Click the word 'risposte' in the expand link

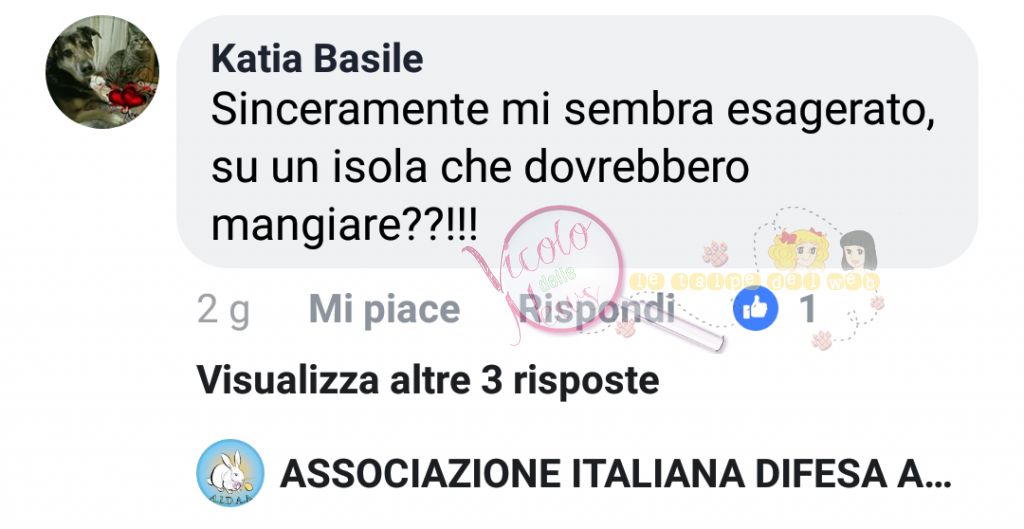pos(586,381)
